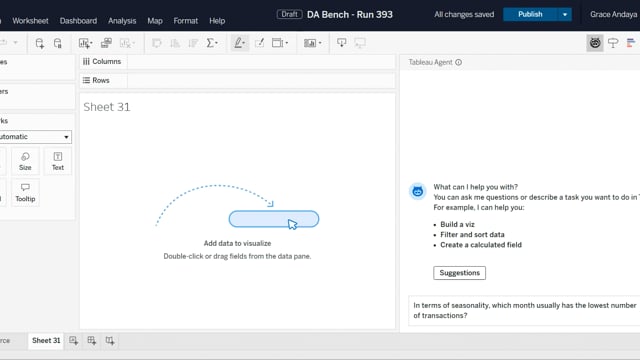Open the Worksheet menu

(30, 21)
